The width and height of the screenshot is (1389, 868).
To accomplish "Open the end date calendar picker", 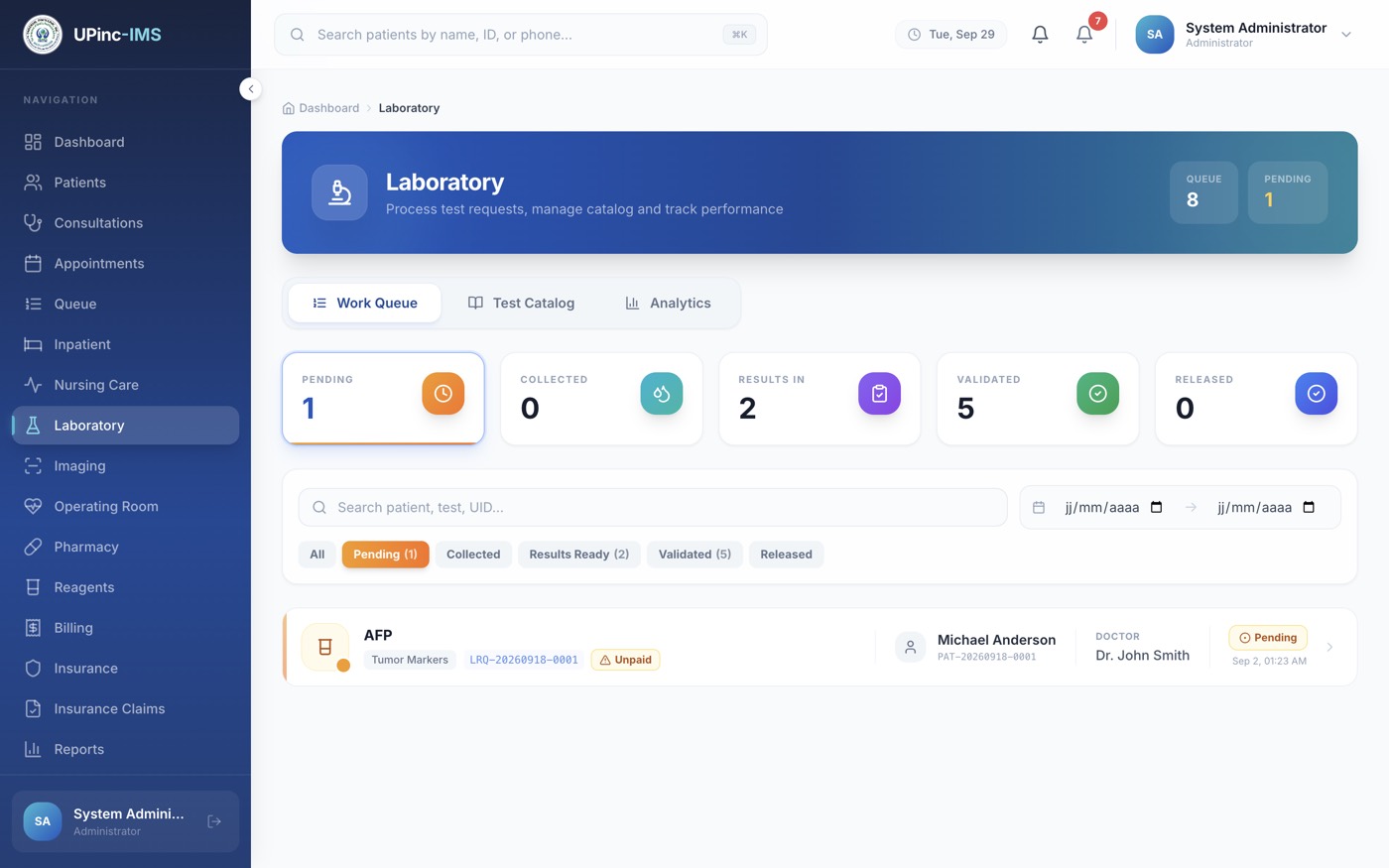I will pyautogui.click(x=1309, y=507).
